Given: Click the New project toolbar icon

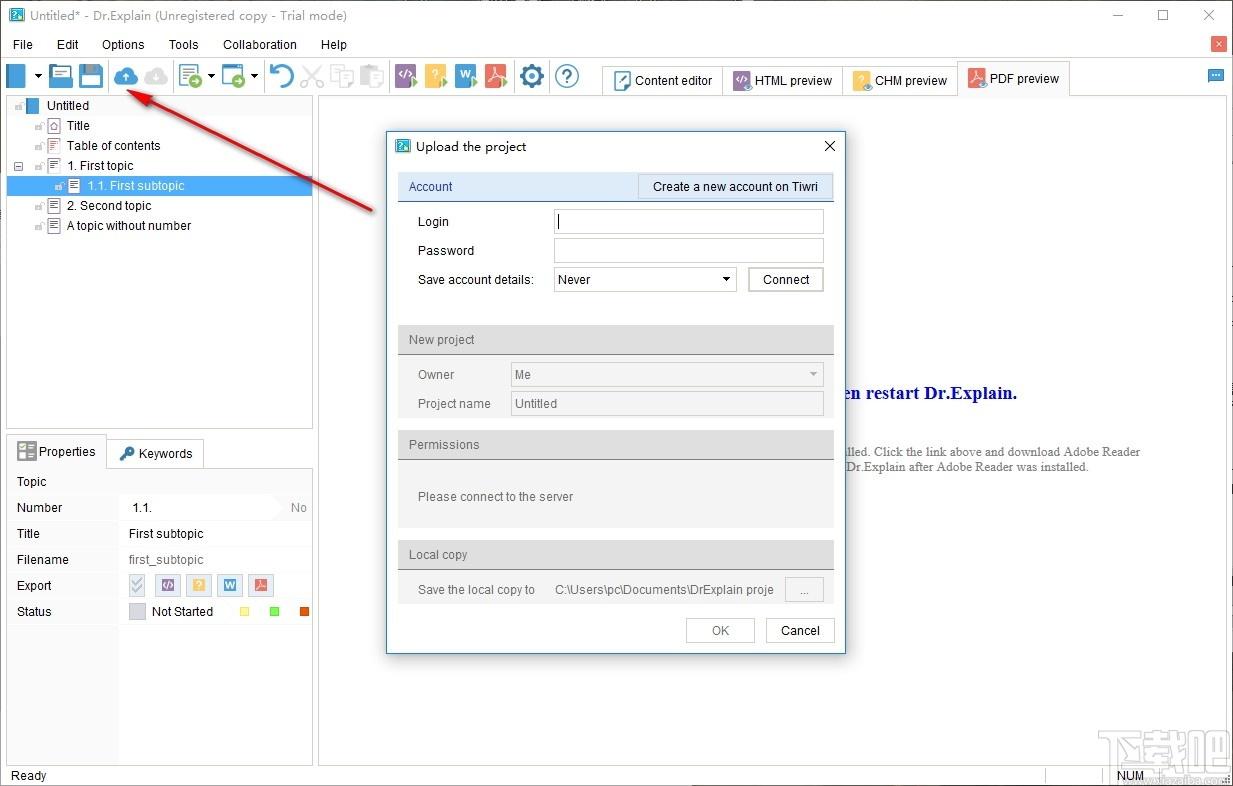Looking at the screenshot, I should (17, 76).
